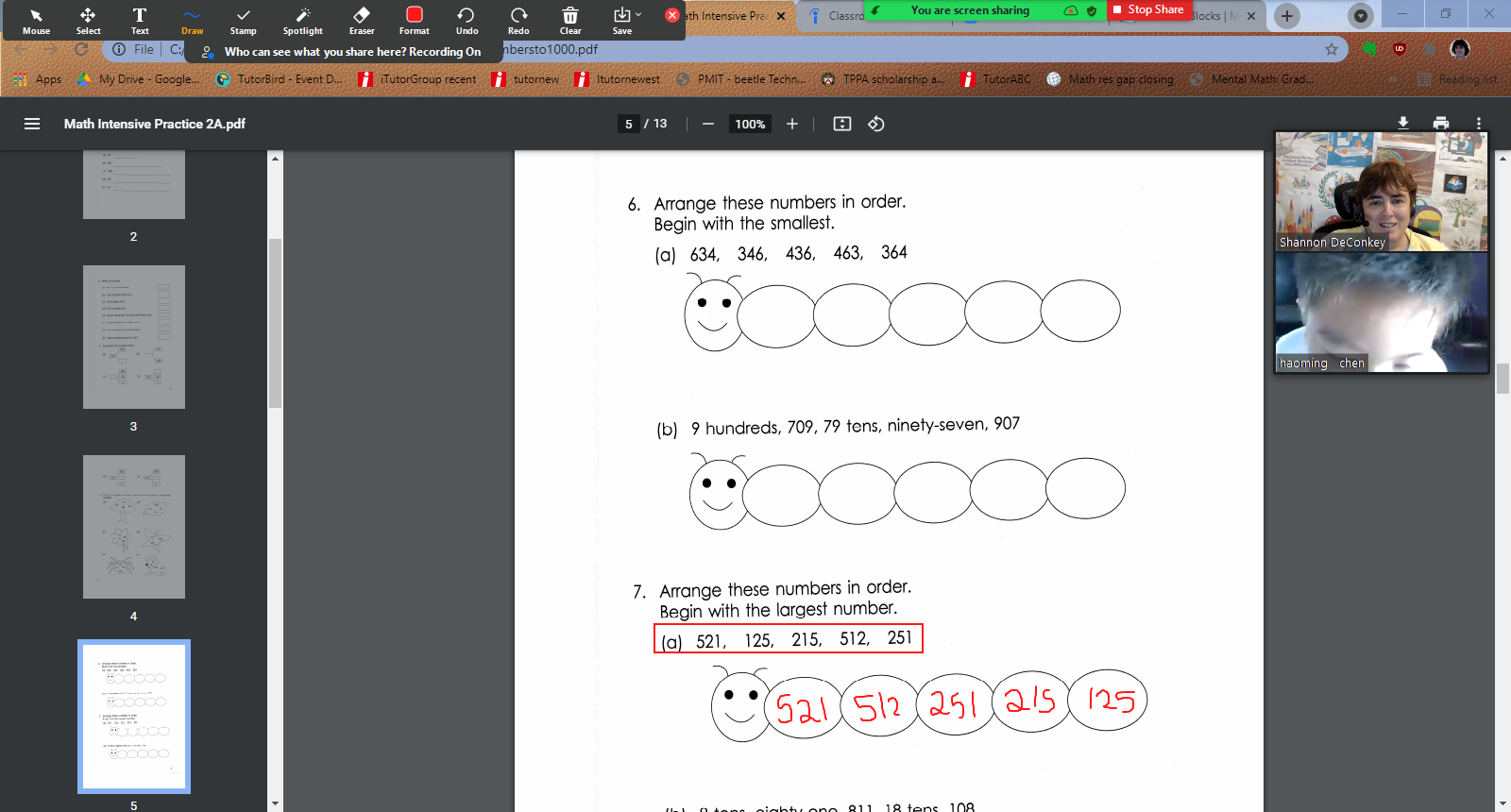Open the Apps bookmarks shortcut
The width and height of the screenshot is (1511, 812).
point(38,79)
